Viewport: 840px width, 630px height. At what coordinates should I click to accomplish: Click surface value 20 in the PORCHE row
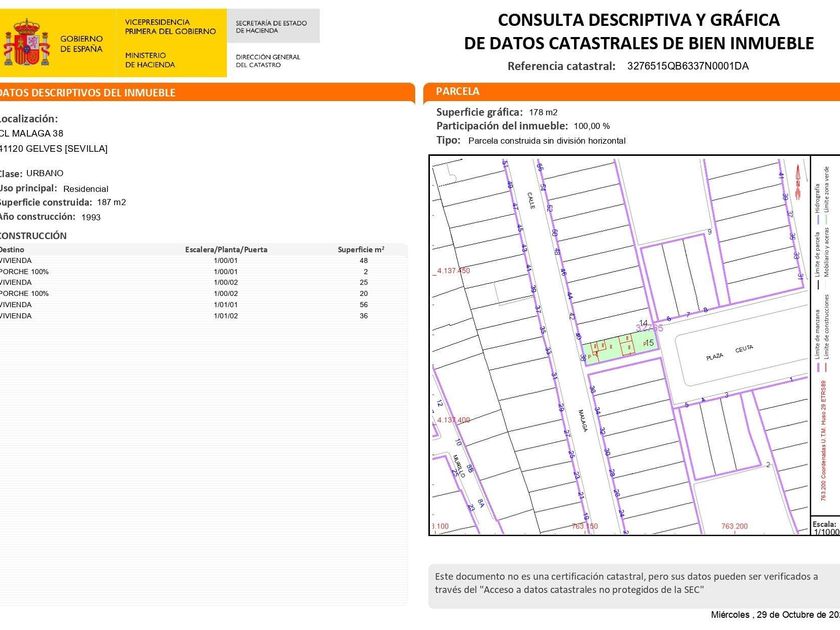pos(364,294)
